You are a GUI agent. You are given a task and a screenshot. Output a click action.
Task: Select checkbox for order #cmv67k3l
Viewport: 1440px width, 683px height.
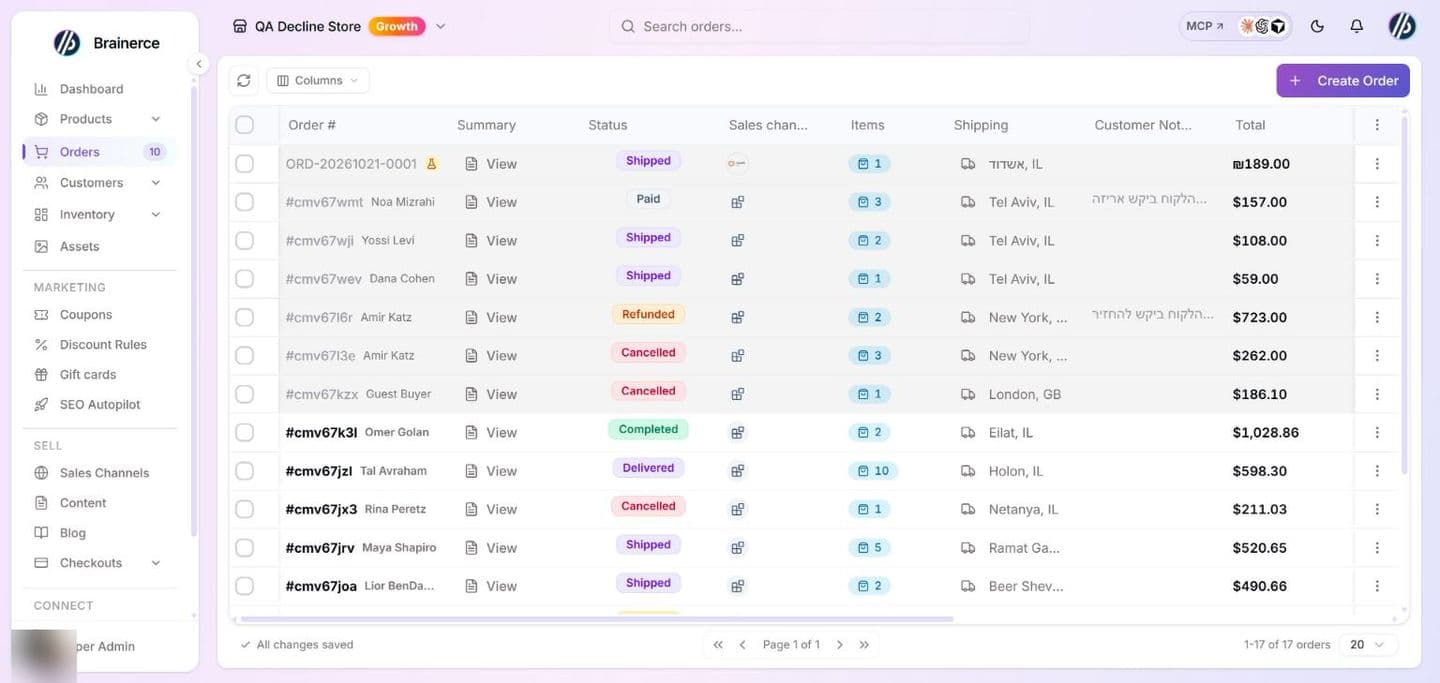(x=244, y=432)
